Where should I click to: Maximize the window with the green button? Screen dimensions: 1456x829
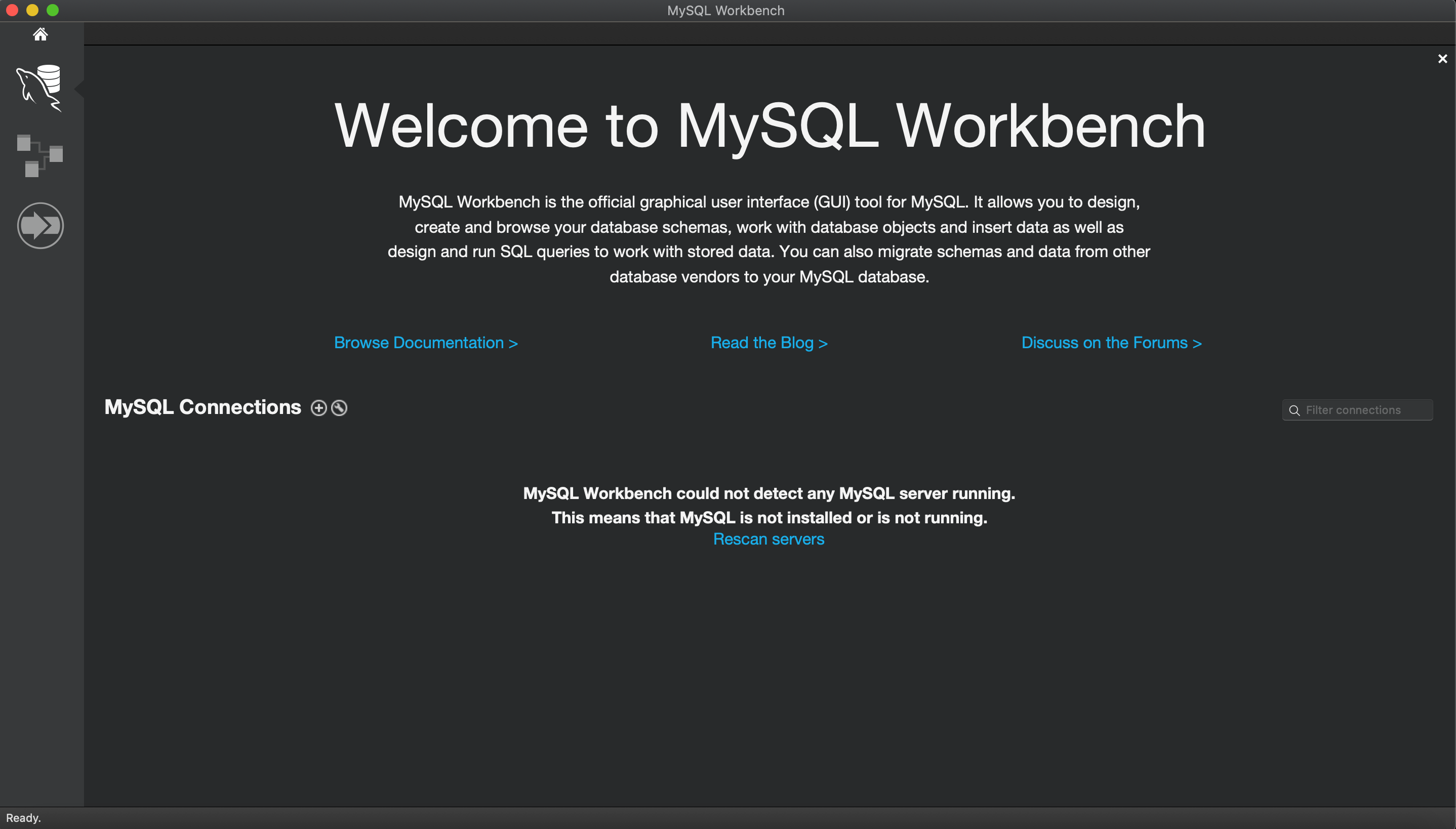pos(52,10)
